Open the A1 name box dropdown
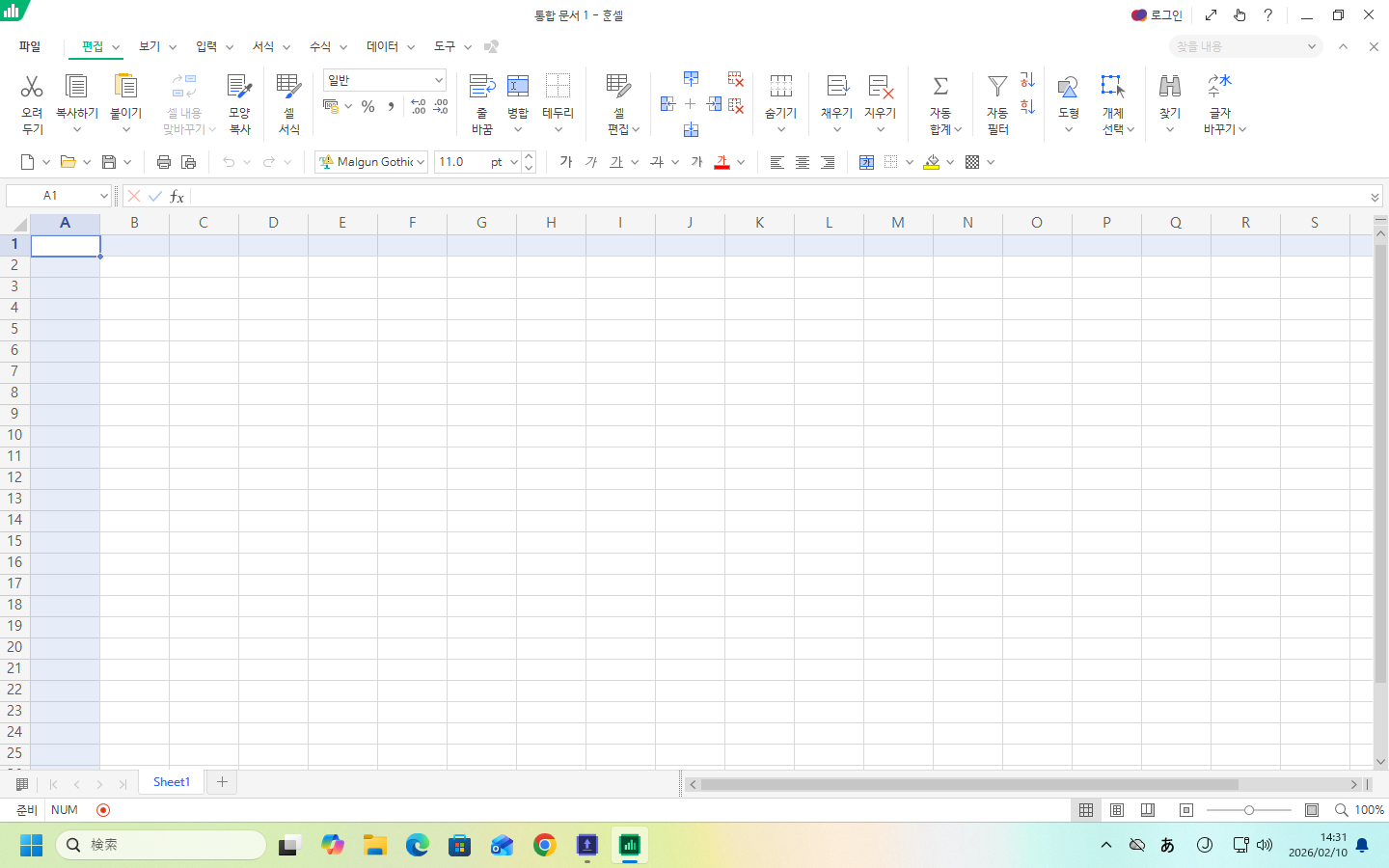The height and width of the screenshot is (868, 1389). click(103, 196)
